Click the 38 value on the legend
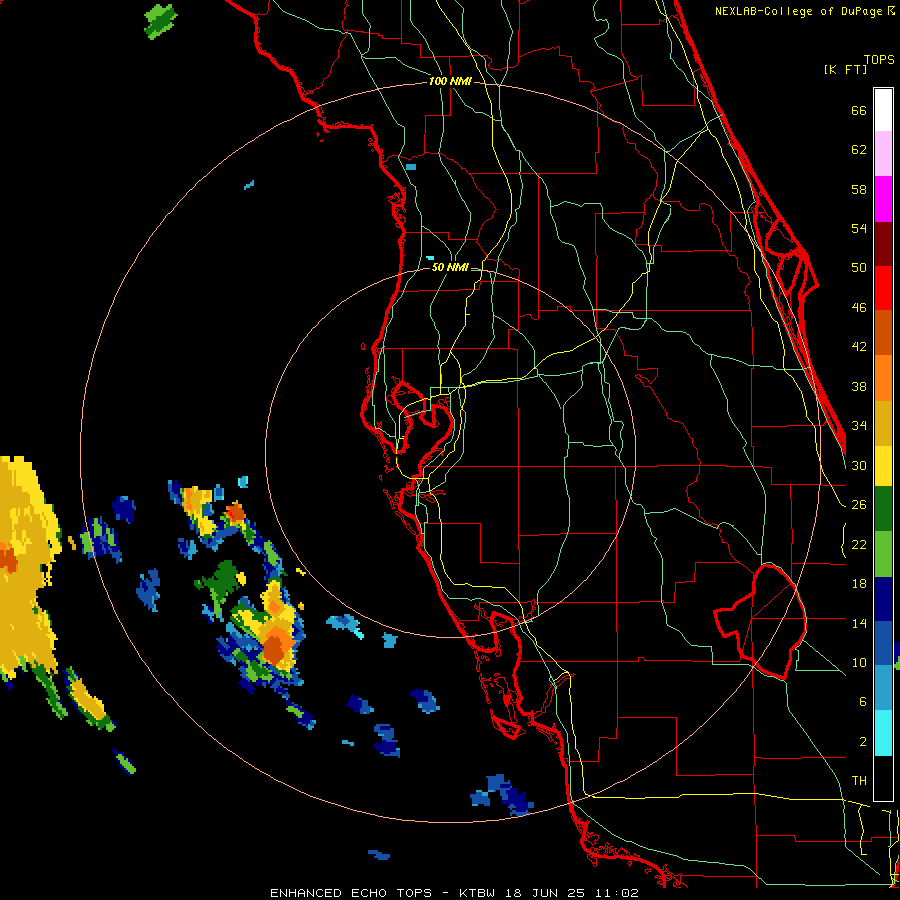The image size is (900, 900). [859, 386]
